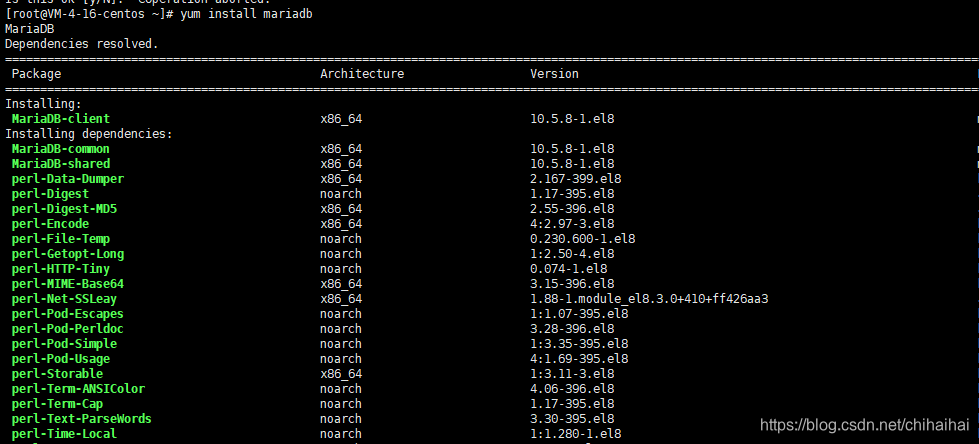
Task: Click the perl-Pod-Simple package name
Action: coord(64,343)
